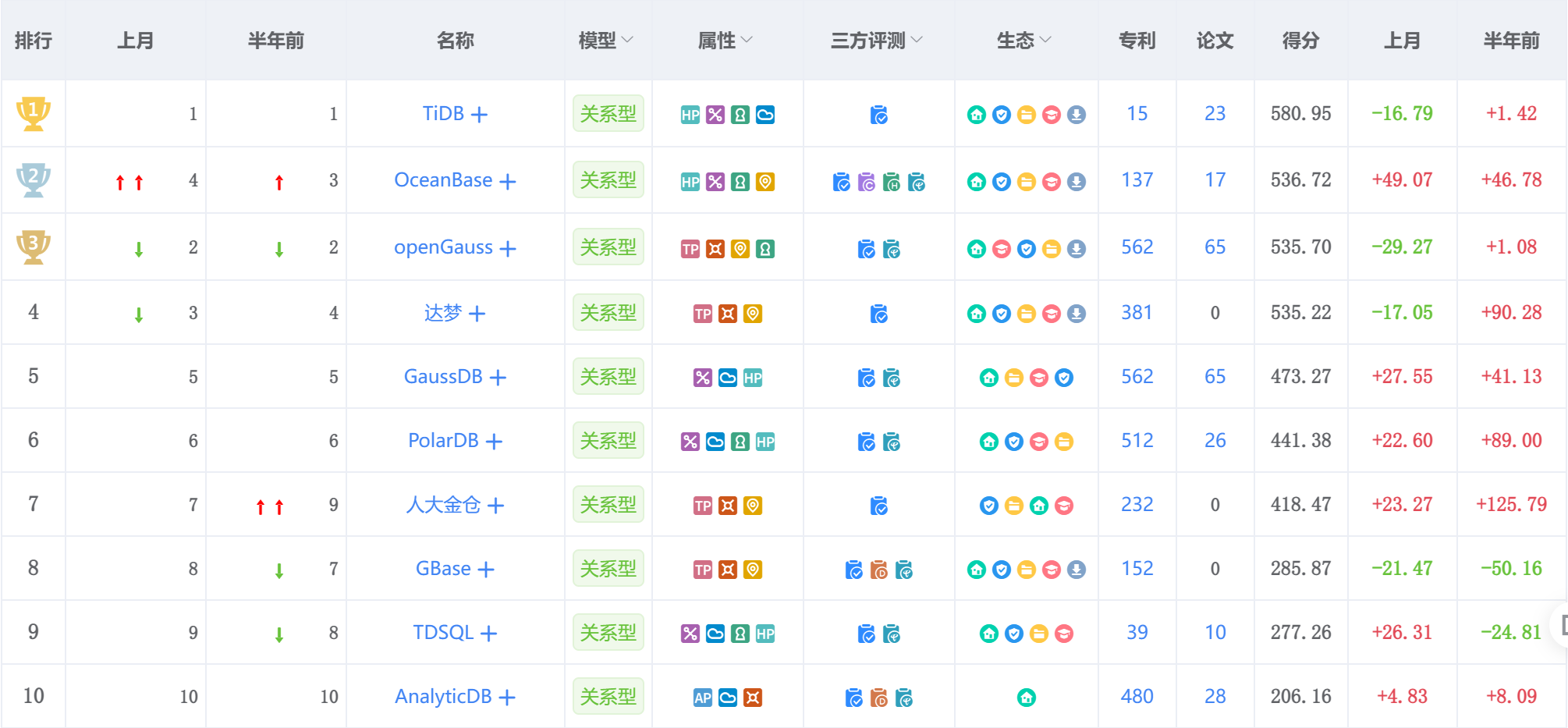The height and width of the screenshot is (728, 1568).
Task: Open the 模型 column filter dropdown
Action: click(627, 40)
